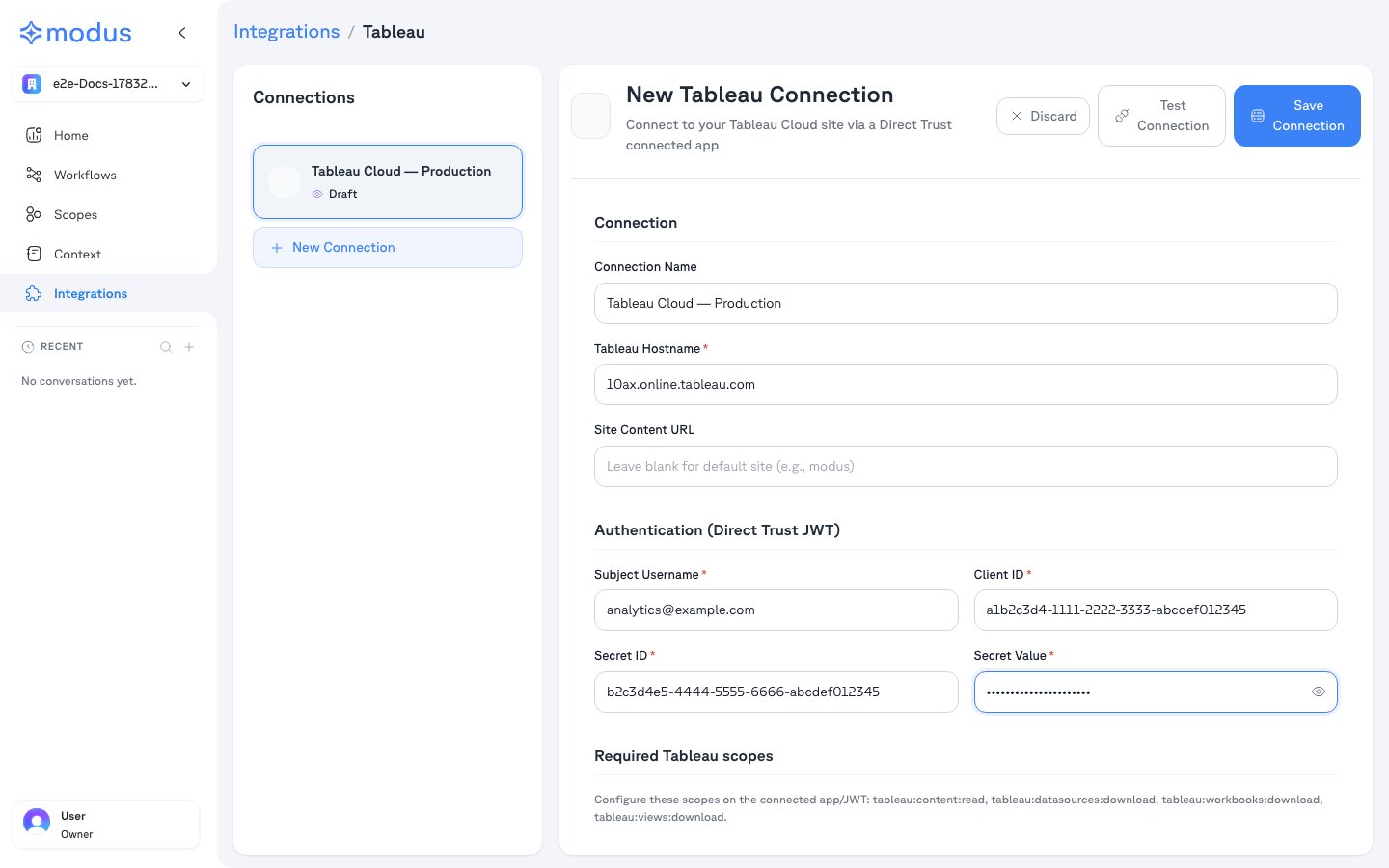Click the Site Content URL field
The width and height of the screenshot is (1389, 868).
966,466
